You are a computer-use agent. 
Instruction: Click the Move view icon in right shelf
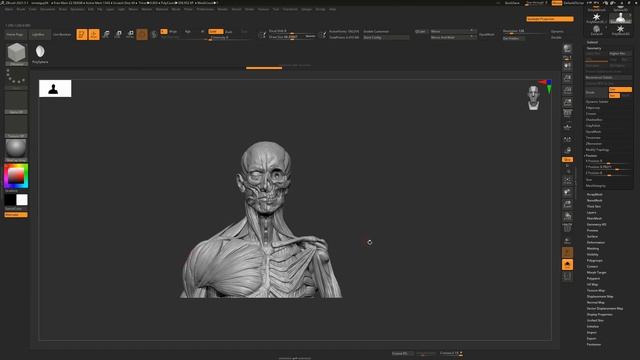(x=567, y=192)
